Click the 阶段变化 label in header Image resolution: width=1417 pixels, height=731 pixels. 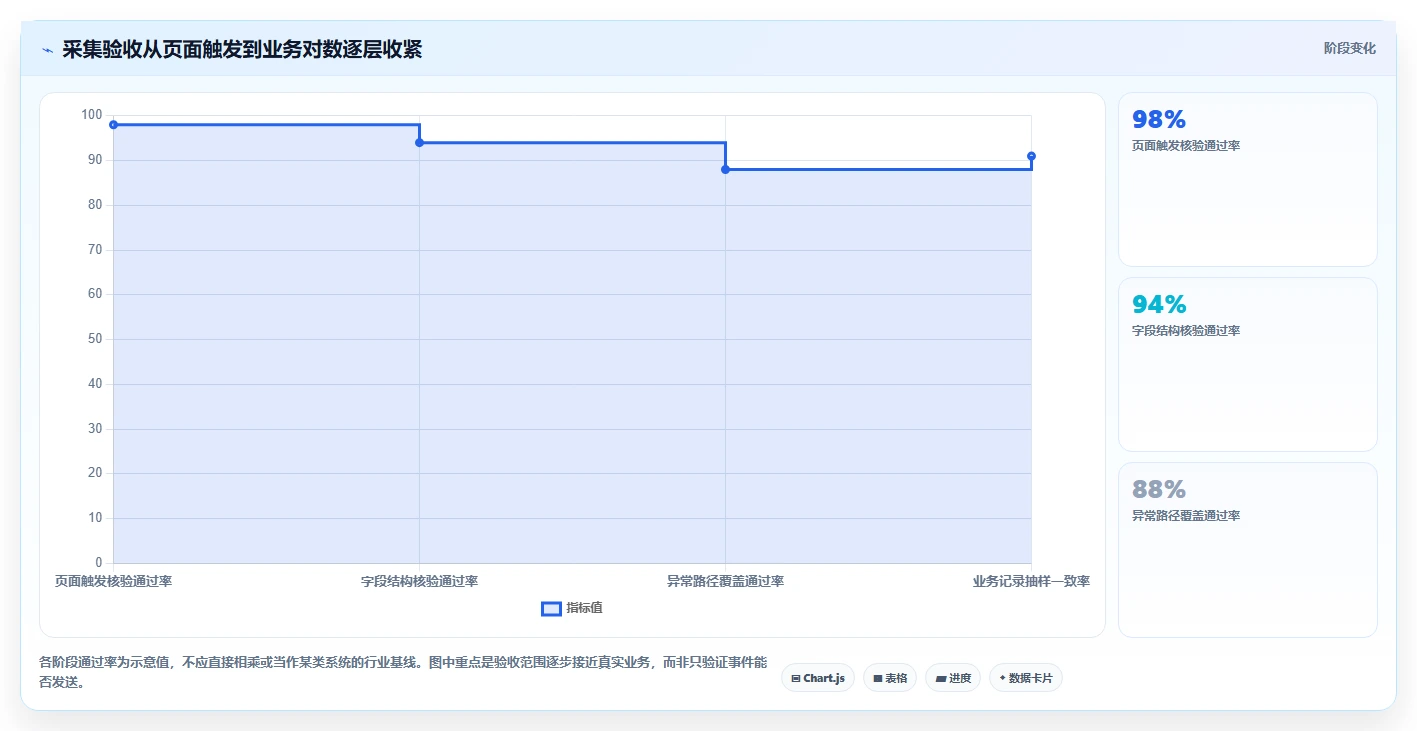click(1350, 48)
